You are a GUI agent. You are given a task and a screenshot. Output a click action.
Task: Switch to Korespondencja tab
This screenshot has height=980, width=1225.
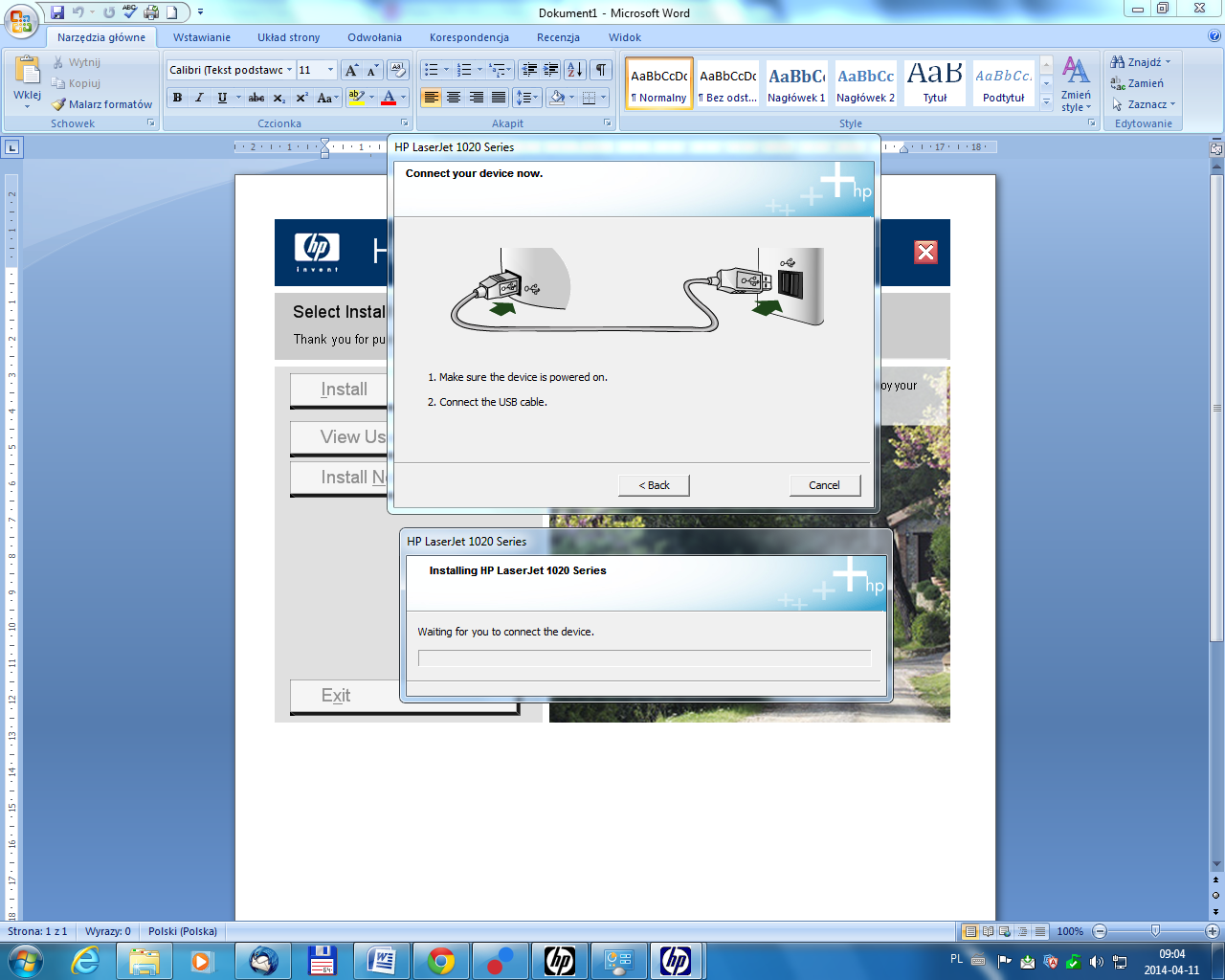click(x=469, y=37)
